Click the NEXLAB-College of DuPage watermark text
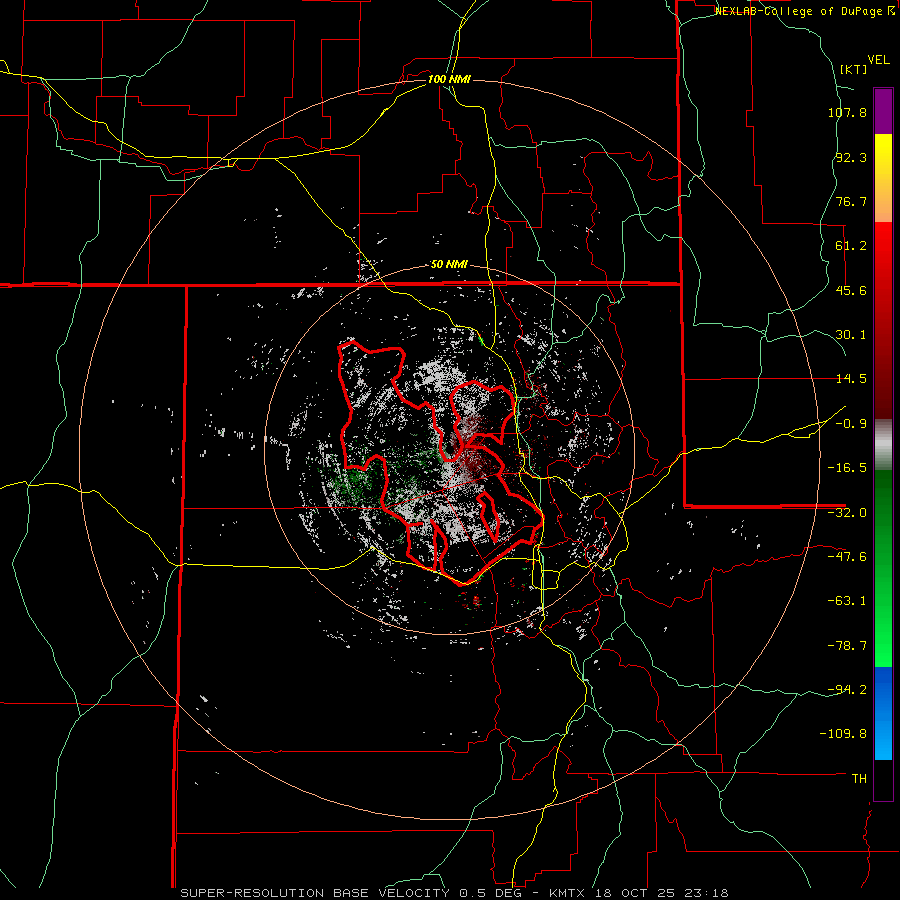Viewport: 900px width, 900px height. pyautogui.click(x=804, y=11)
